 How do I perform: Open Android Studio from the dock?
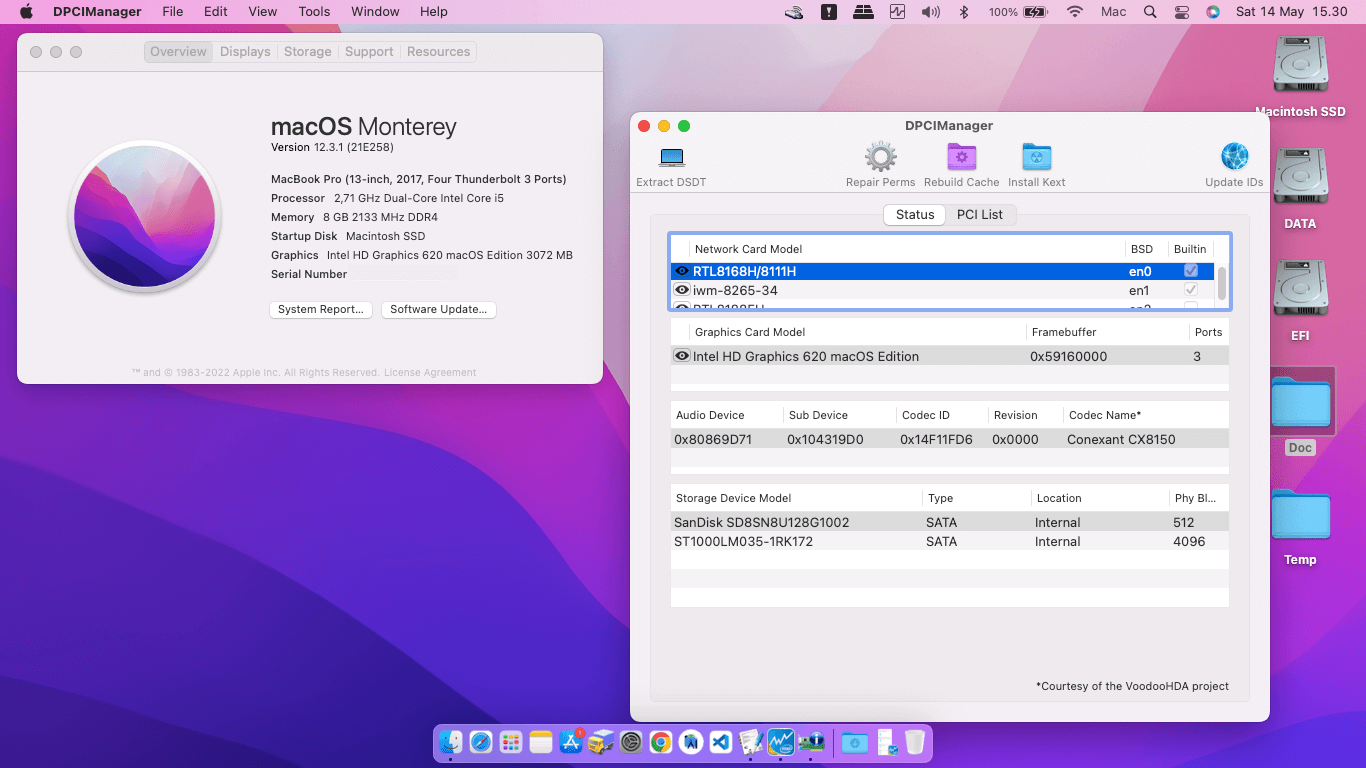pos(690,742)
